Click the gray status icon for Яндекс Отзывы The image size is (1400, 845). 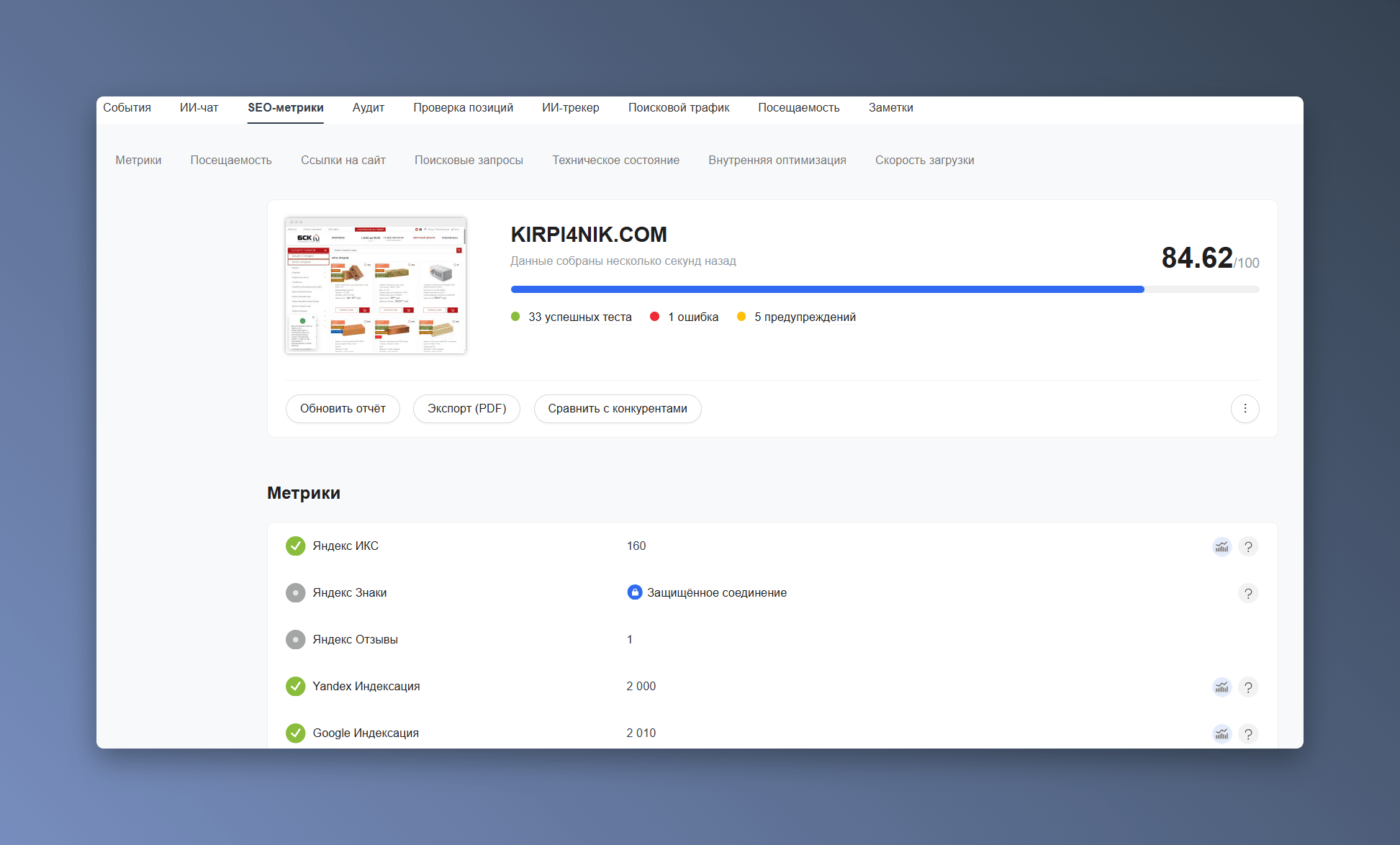[295, 640]
